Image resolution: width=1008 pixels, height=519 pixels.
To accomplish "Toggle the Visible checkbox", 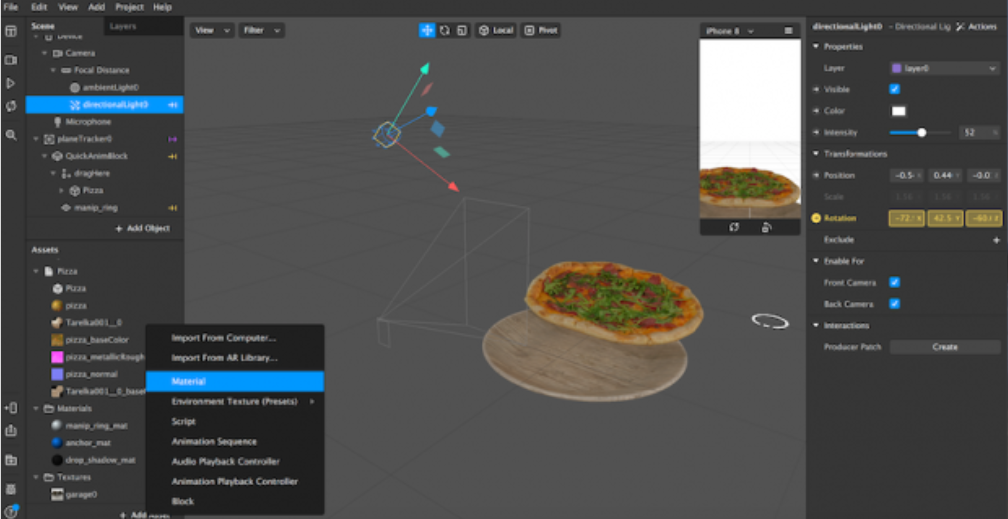I will (894, 89).
